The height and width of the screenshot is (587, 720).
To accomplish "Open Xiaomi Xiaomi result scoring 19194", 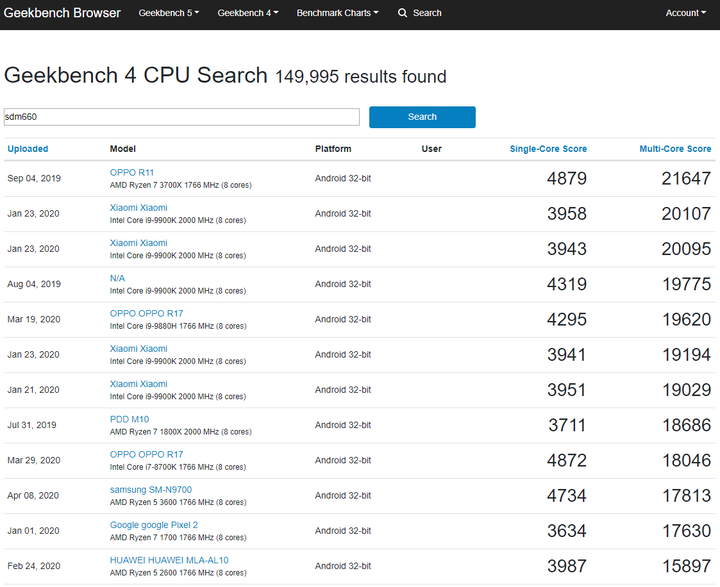I will [139, 349].
